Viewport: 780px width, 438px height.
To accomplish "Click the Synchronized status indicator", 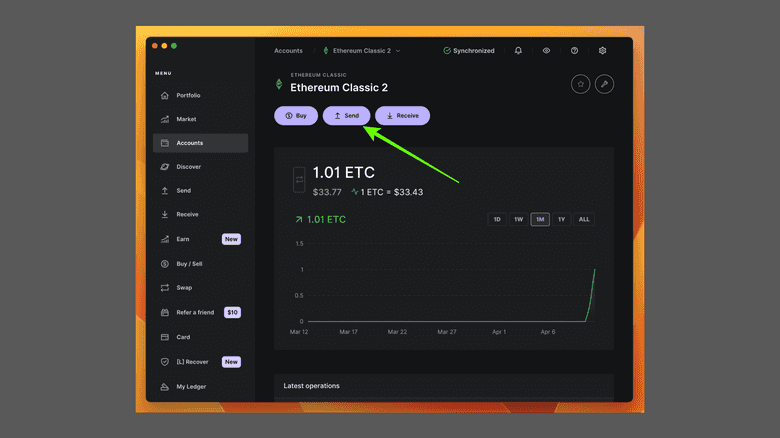I will (468, 51).
